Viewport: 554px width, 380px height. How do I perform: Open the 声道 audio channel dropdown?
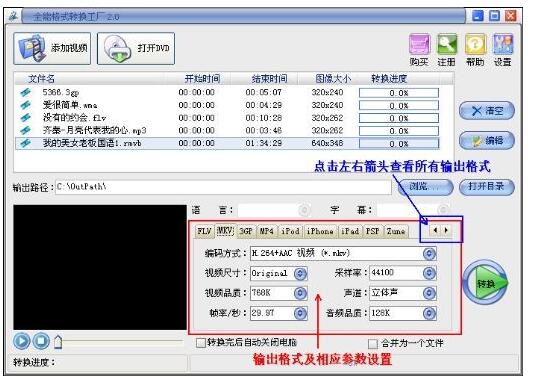pos(429,293)
